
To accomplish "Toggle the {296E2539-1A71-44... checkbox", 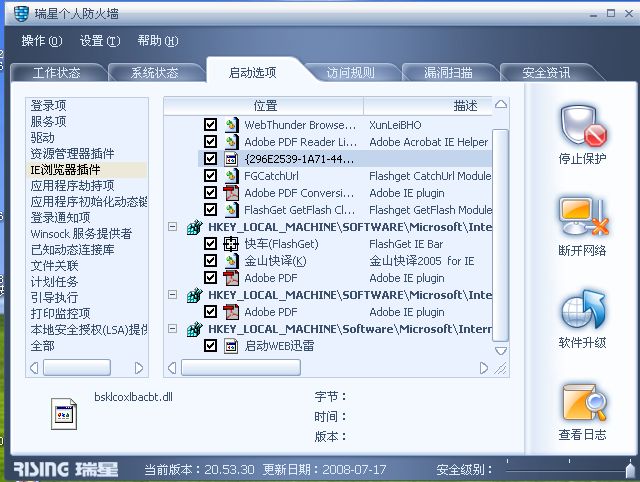I will 210,159.
